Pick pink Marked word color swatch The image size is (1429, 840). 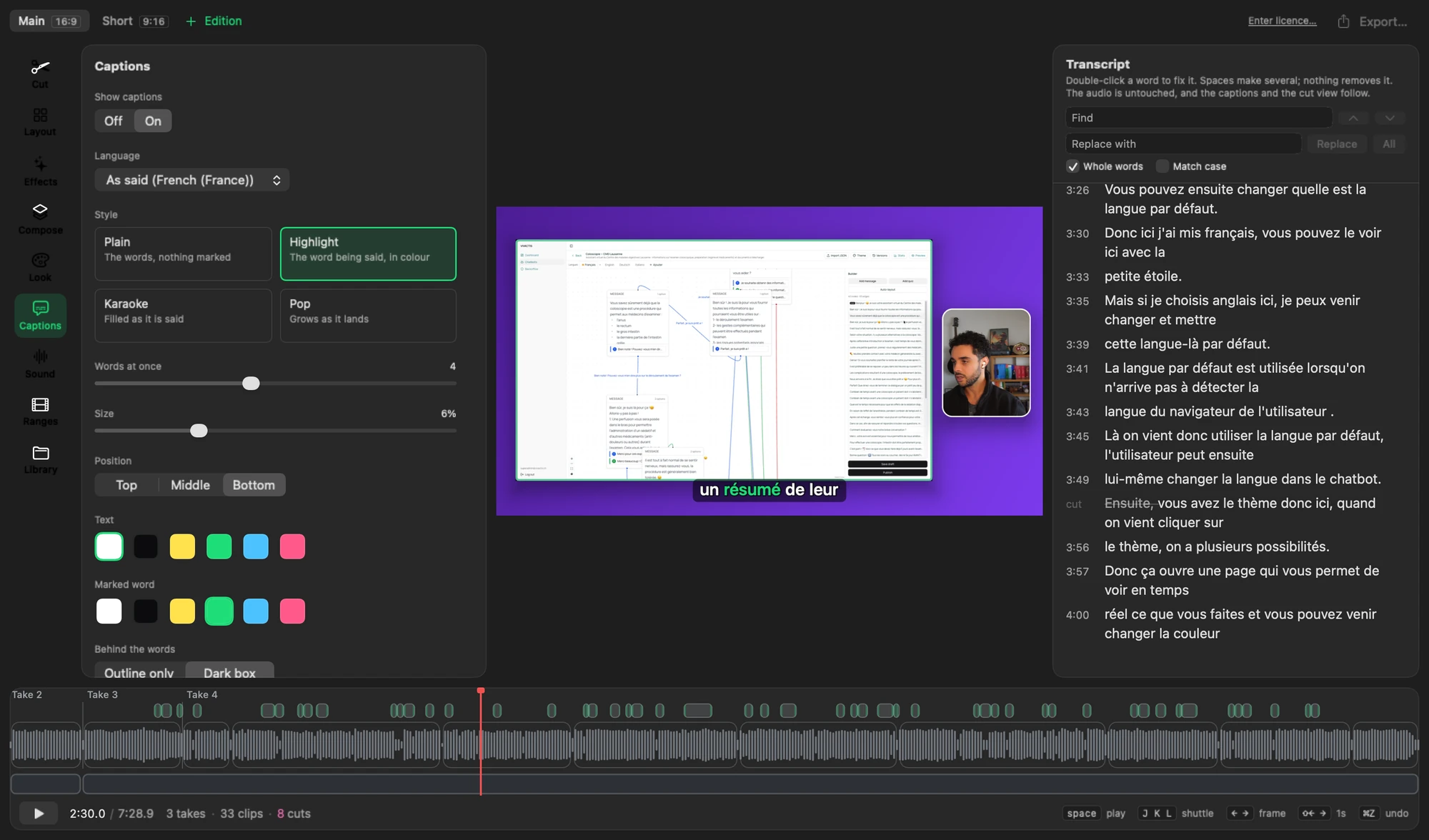[x=292, y=611]
